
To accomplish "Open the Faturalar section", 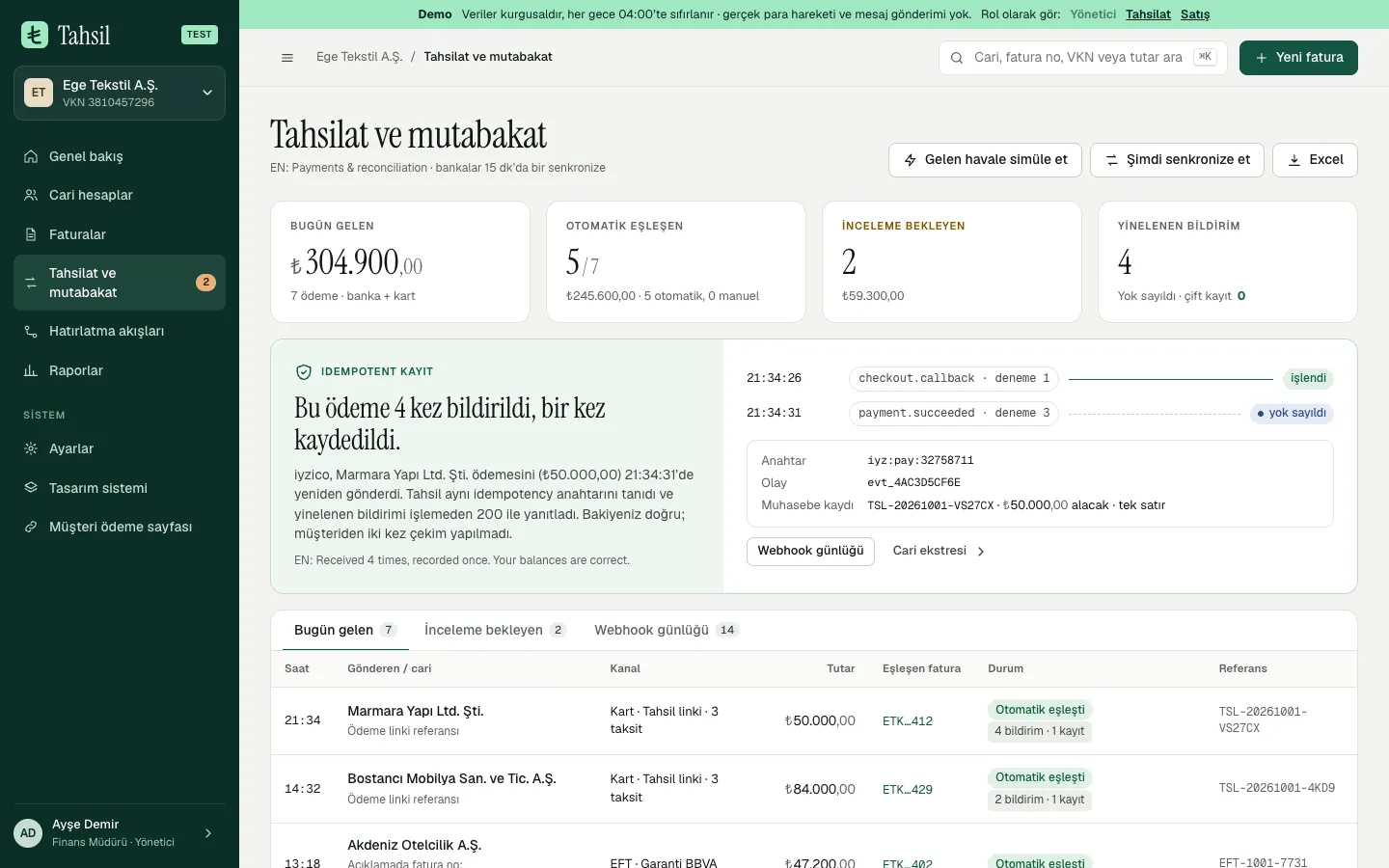I will pyautogui.click(x=120, y=234).
